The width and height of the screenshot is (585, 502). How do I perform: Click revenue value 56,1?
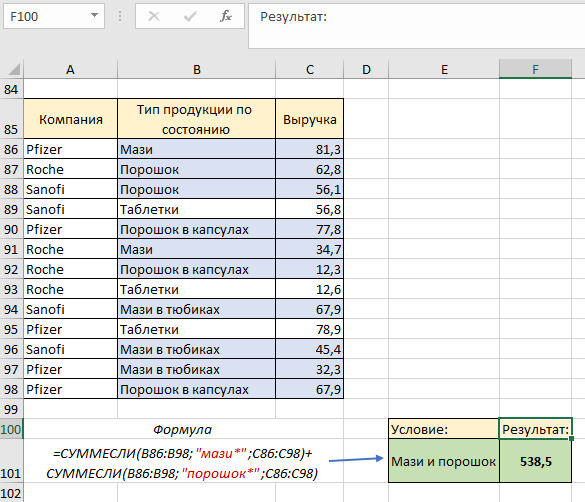(x=310, y=189)
